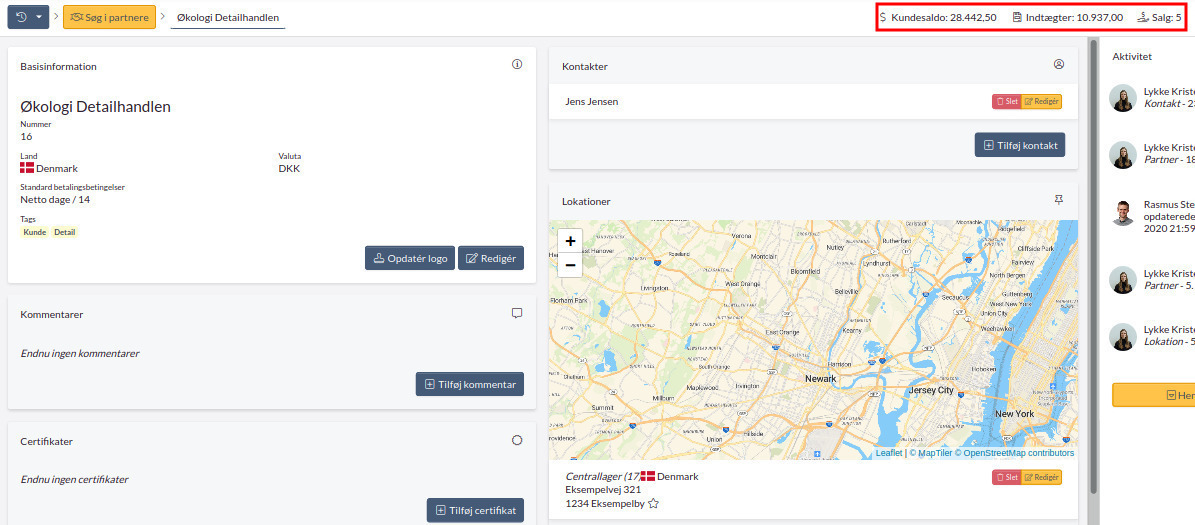Click the person icon in Kontakter header
This screenshot has width=1195, height=525.
click(1059, 65)
